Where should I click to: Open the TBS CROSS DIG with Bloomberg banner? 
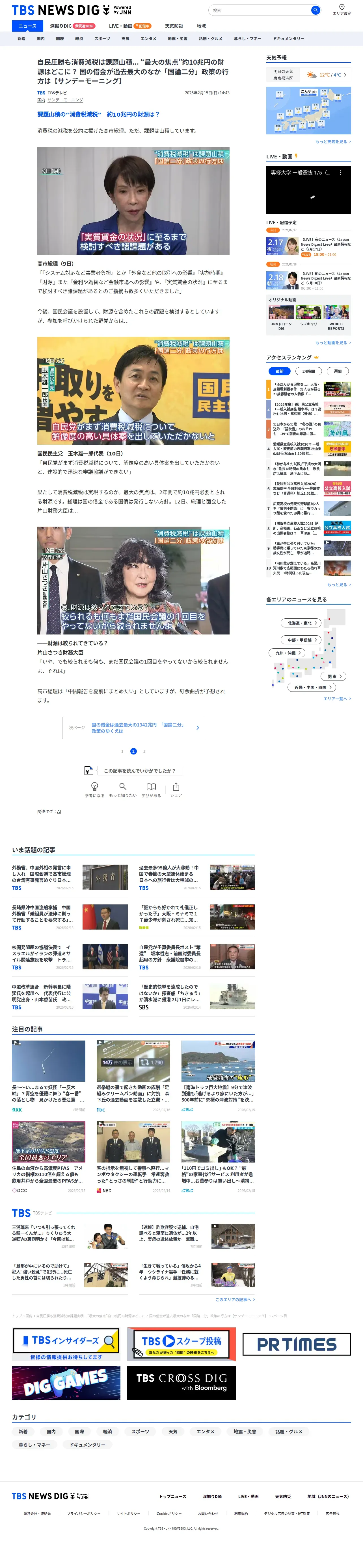[181, 1383]
